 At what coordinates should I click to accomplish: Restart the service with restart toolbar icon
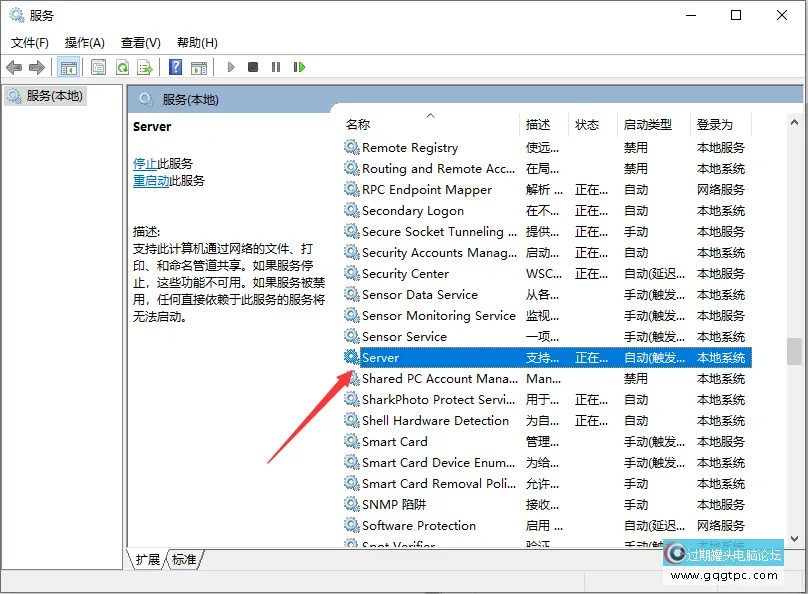point(297,67)
